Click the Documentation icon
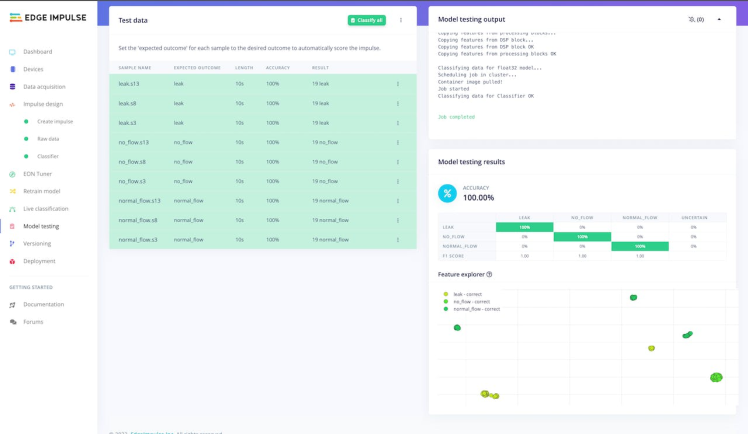Viewport: 748px width, 434px height. tap(12, 304)
